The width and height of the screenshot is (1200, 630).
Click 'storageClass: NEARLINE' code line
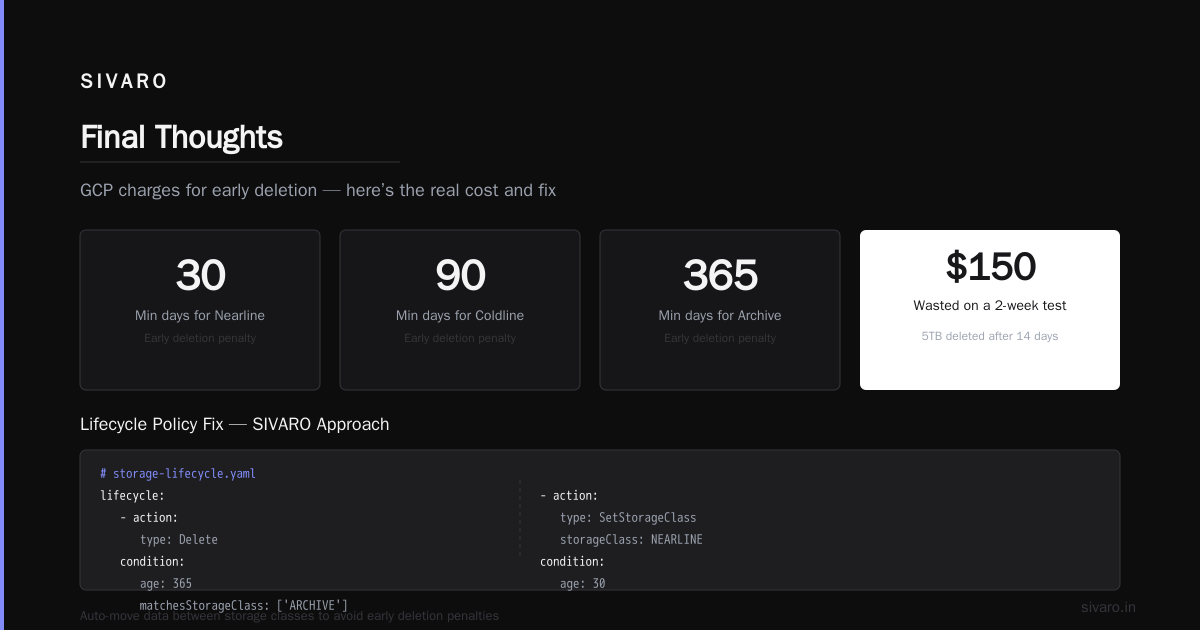point(631,540)
